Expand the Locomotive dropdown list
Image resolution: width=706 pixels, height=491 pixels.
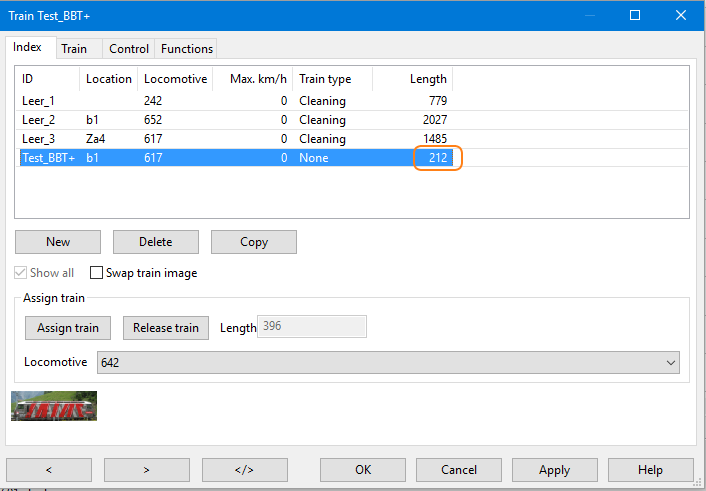tap(668, 363)
